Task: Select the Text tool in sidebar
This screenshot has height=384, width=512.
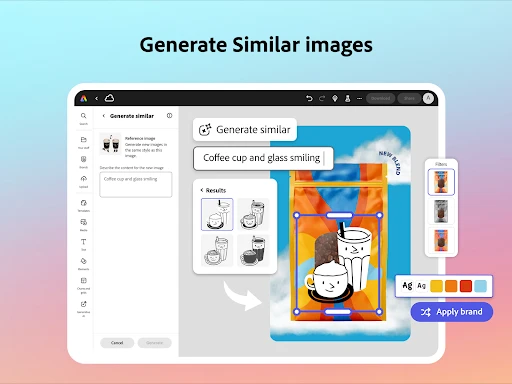Action: tap(83, 244)
